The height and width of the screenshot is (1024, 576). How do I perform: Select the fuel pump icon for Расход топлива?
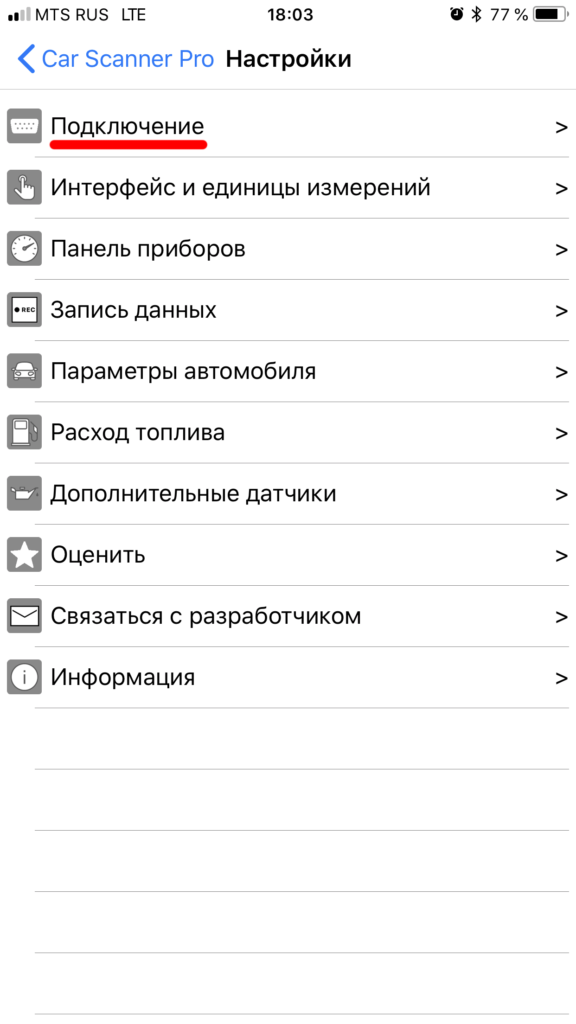[24, 432]
